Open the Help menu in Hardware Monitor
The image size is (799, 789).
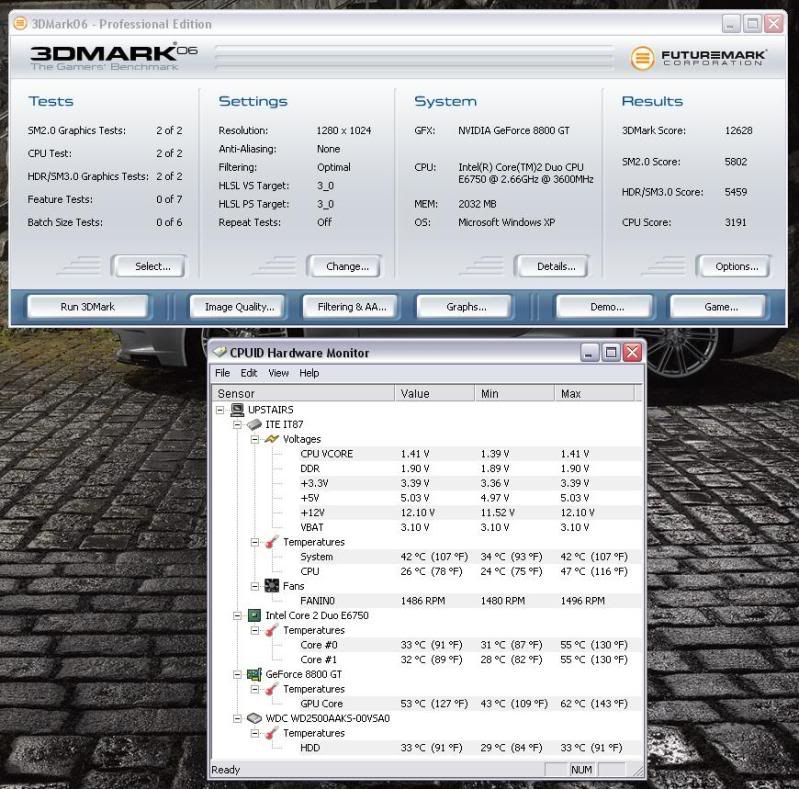click(309, 373)
